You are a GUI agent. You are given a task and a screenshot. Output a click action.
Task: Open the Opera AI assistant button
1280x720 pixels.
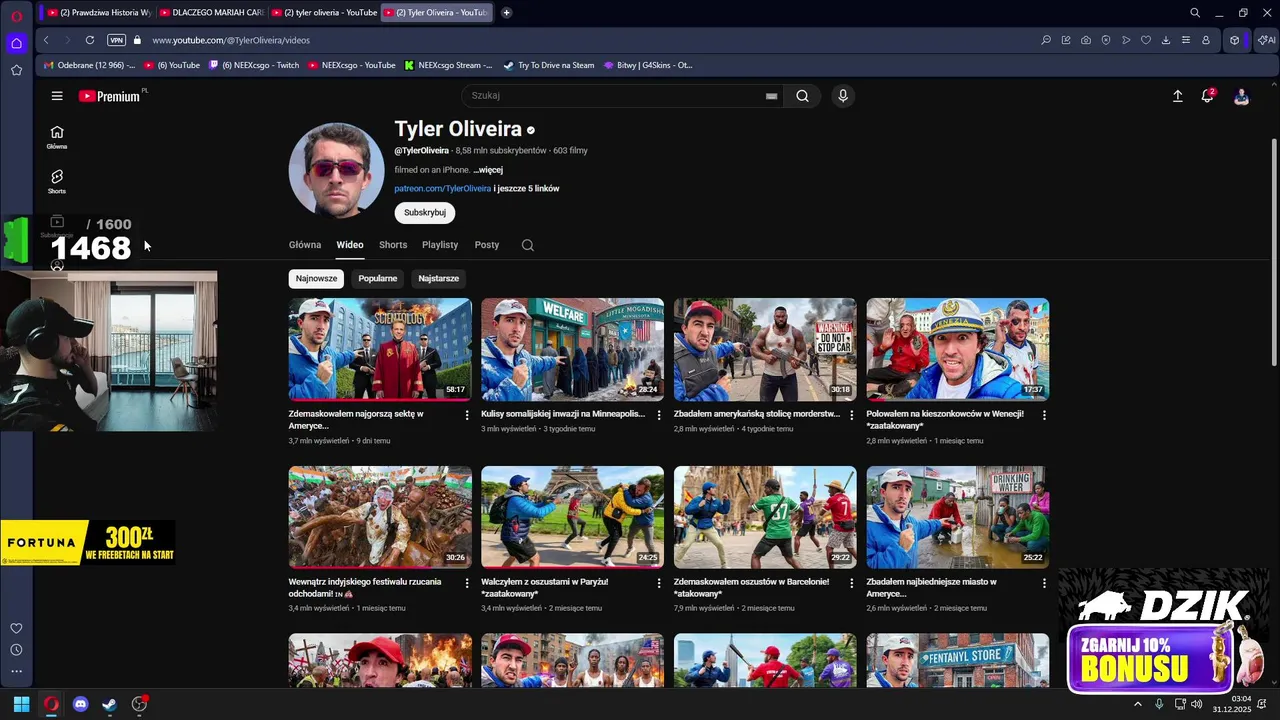coord(1266,40)
